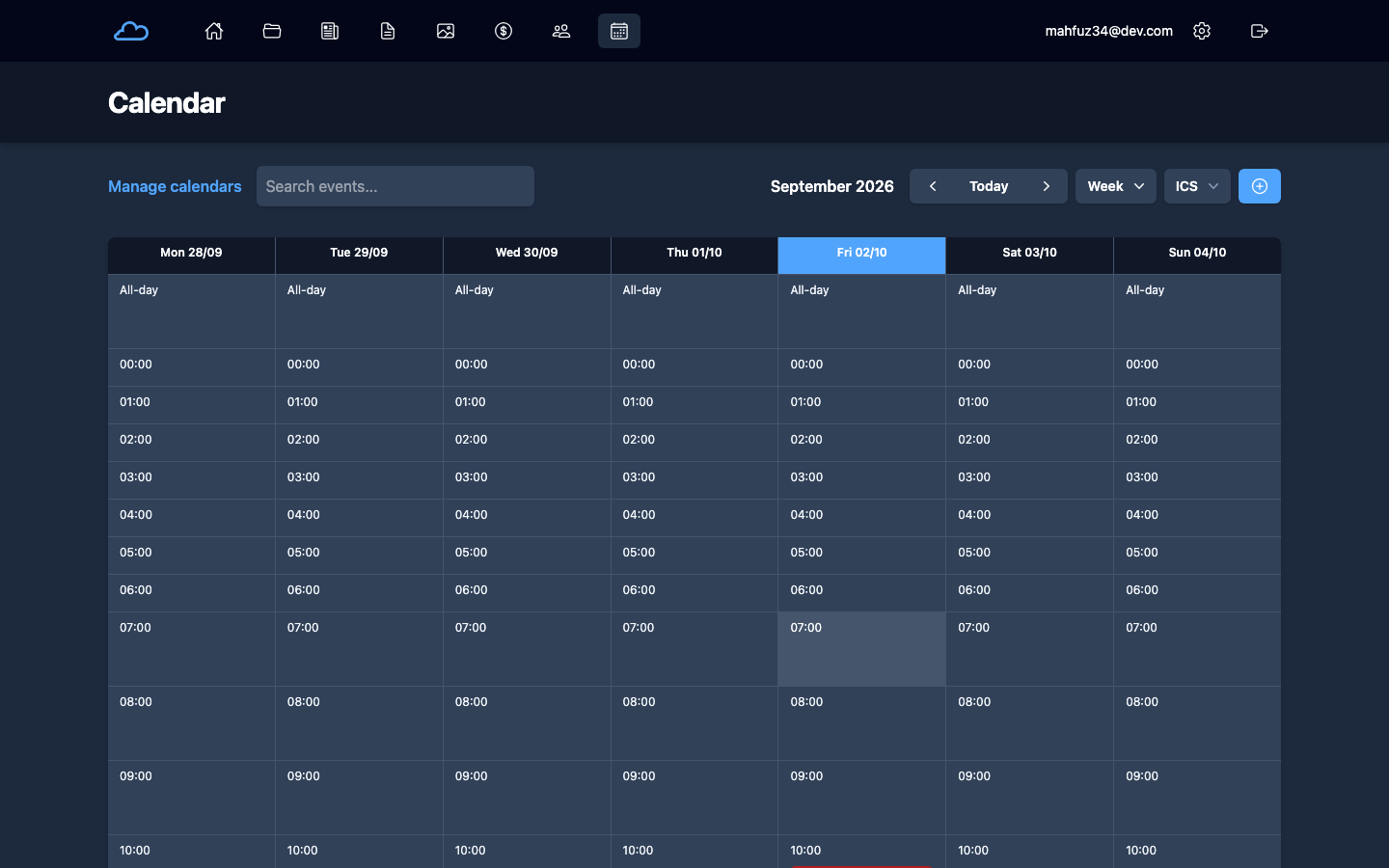Click the Sunday 09:00 time slot
The image size is (1389, 868).
click(1197, 798)
